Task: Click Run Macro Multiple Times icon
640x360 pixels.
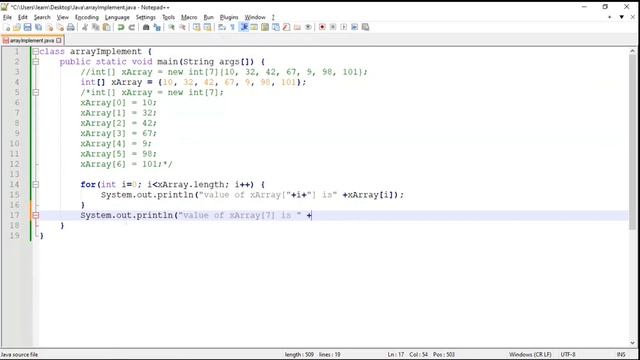Action: coord(354,27)
